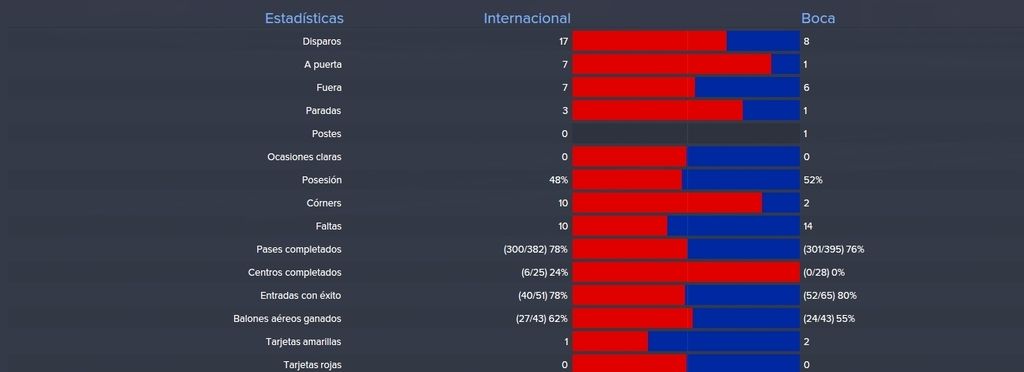Click Internacional's Pases completados value (300/382)
1024x372 pixels.
pos(536,249)
